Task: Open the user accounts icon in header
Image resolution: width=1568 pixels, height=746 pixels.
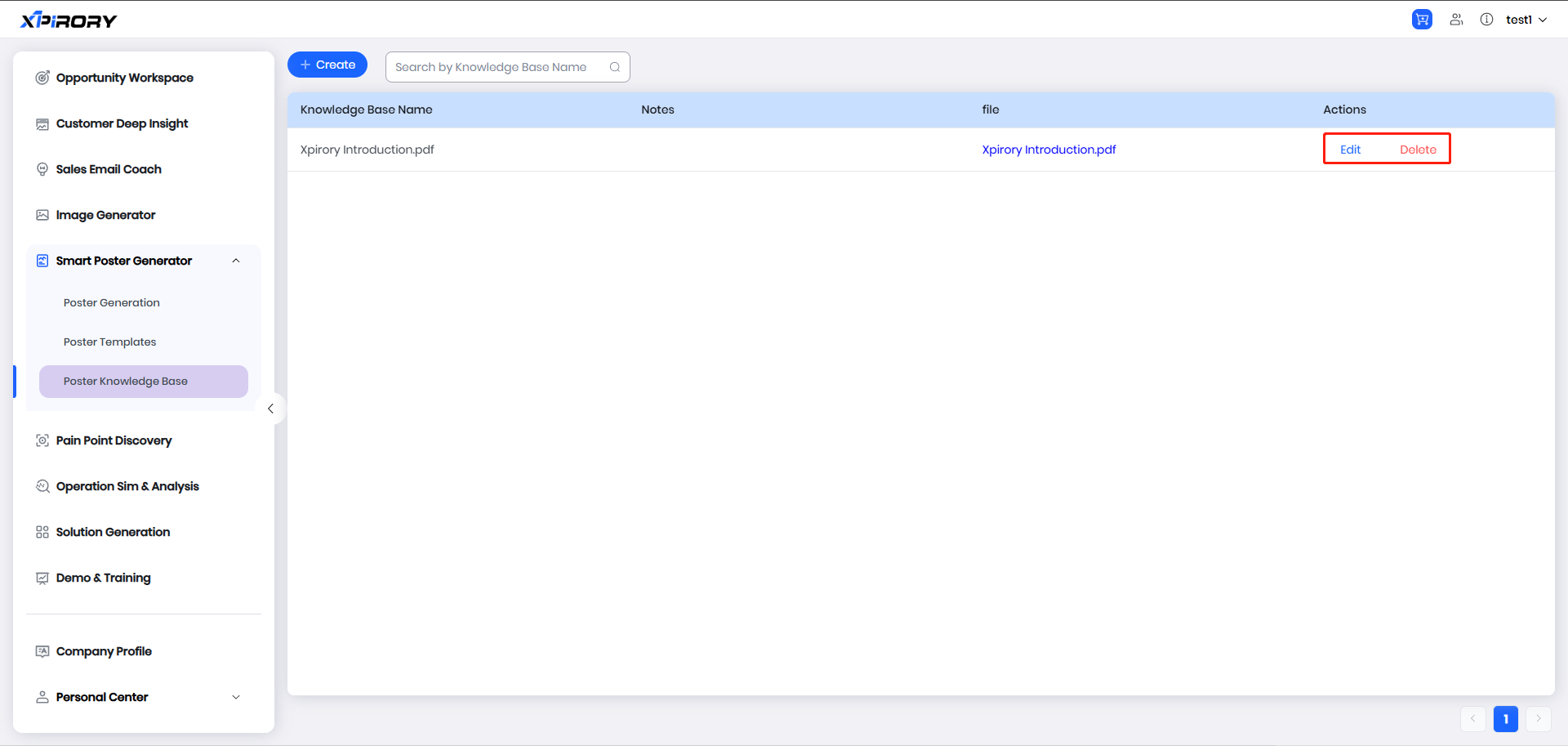Action: [1456, 20]
